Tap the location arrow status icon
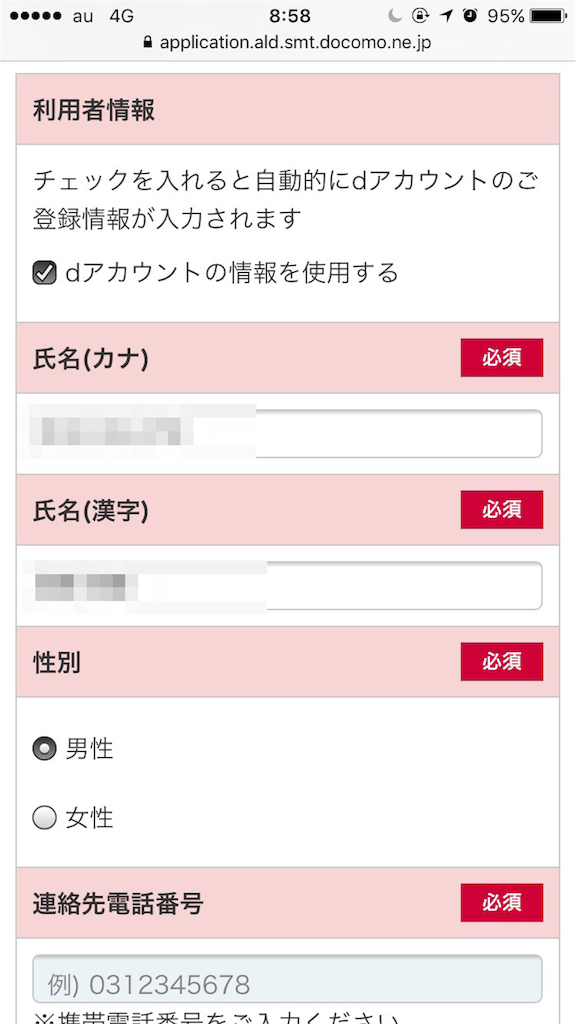Image resolution: width=576 pixels, height=1024 pixels. point(447,16)
